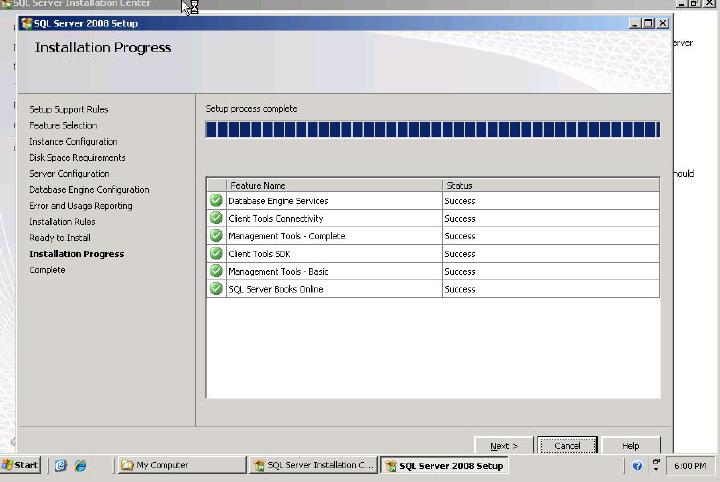Screen dimensions: 720x482
Task: Select the Installation Progress step
Action: (77, 254)
